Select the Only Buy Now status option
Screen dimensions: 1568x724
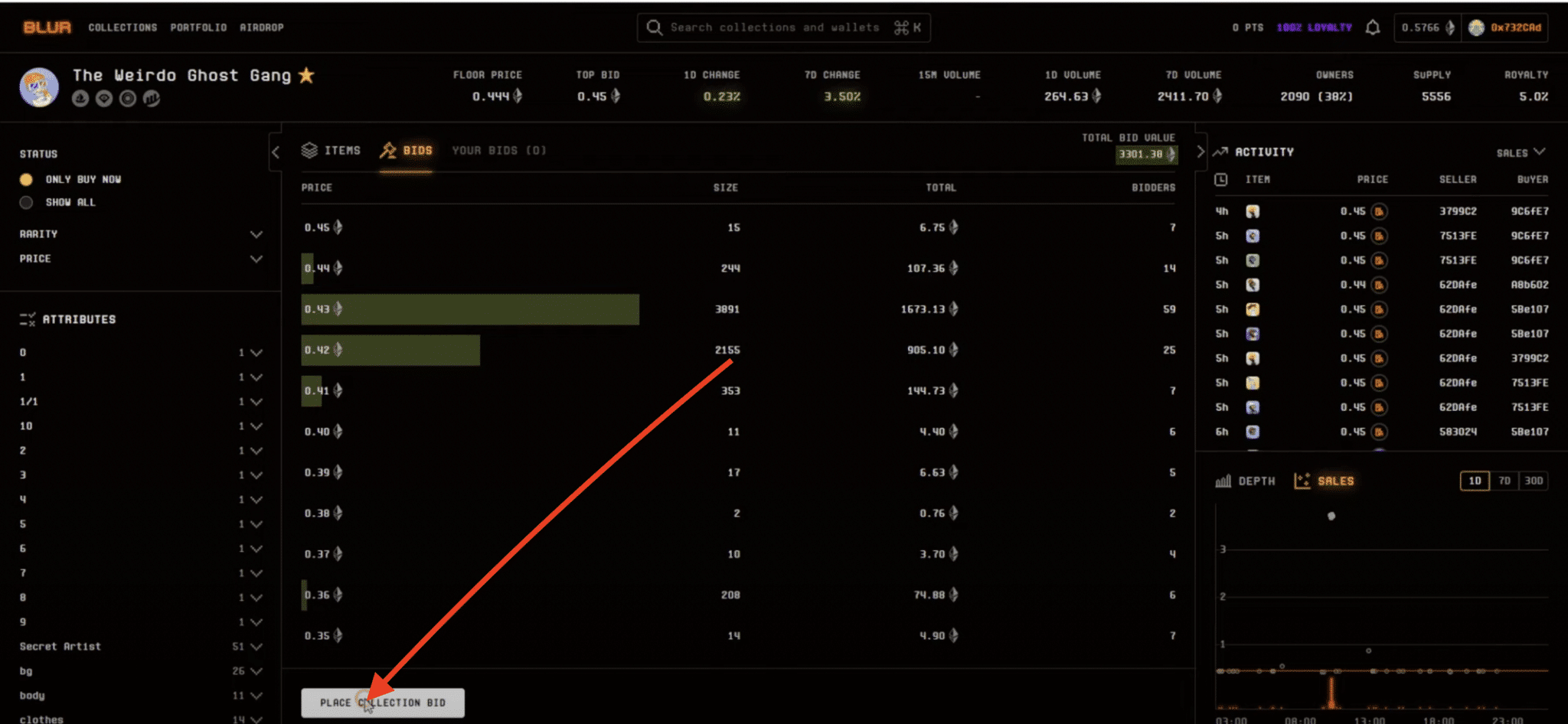(27, 179)
